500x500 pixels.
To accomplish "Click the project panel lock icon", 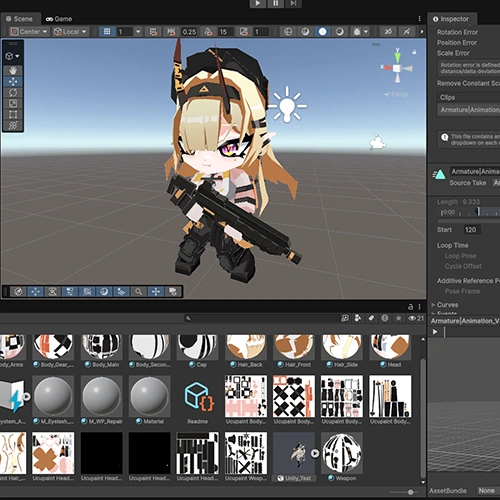I will click(x=411, y=307).
